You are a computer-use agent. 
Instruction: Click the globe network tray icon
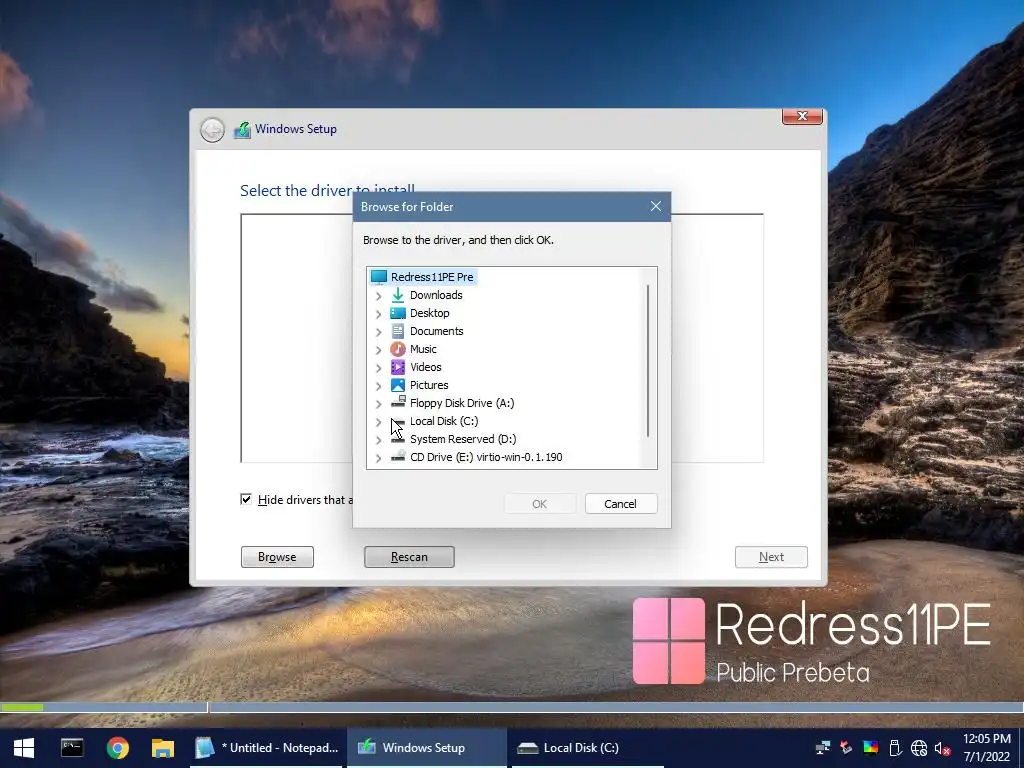919,748
